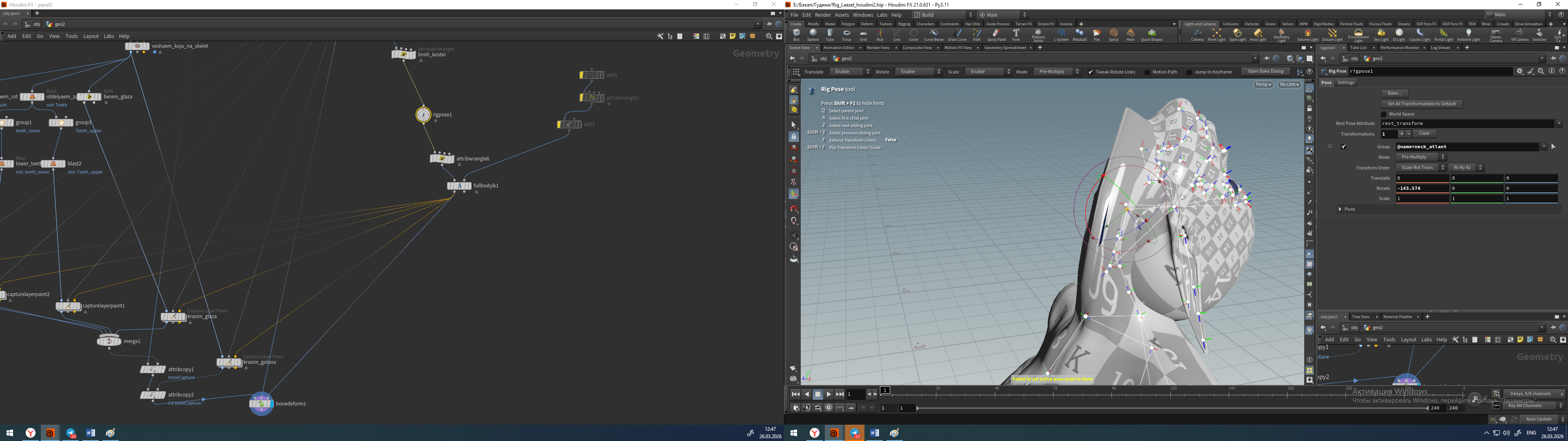Select the bonedeform1 node in panel2
1568x441 pixels.
261,403
